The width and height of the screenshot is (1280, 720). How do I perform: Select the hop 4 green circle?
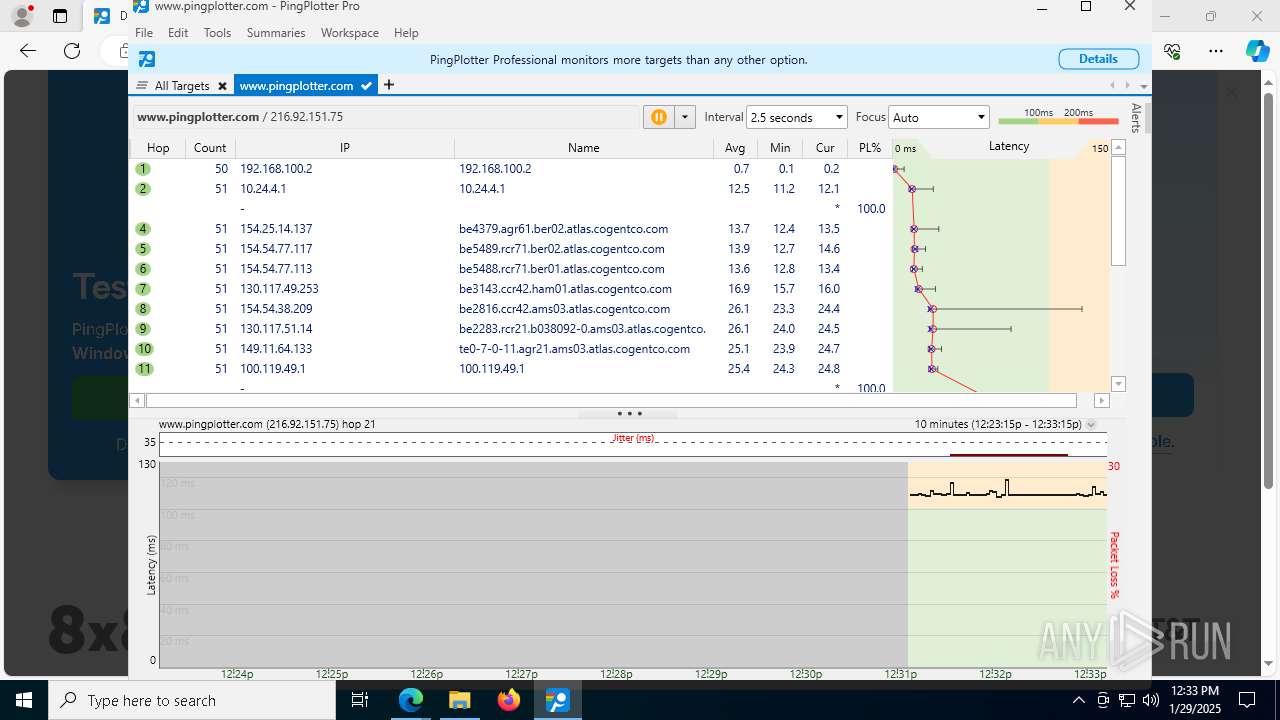click(144, 229)
